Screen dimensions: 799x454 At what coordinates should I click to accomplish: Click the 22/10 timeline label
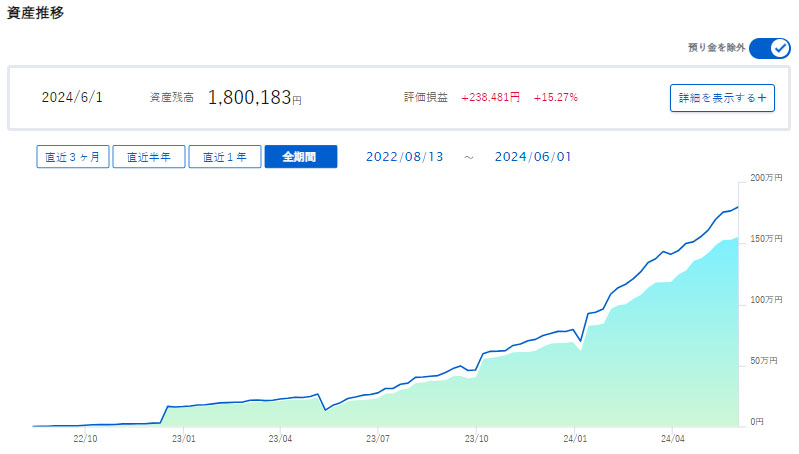(x=86, y=438)
